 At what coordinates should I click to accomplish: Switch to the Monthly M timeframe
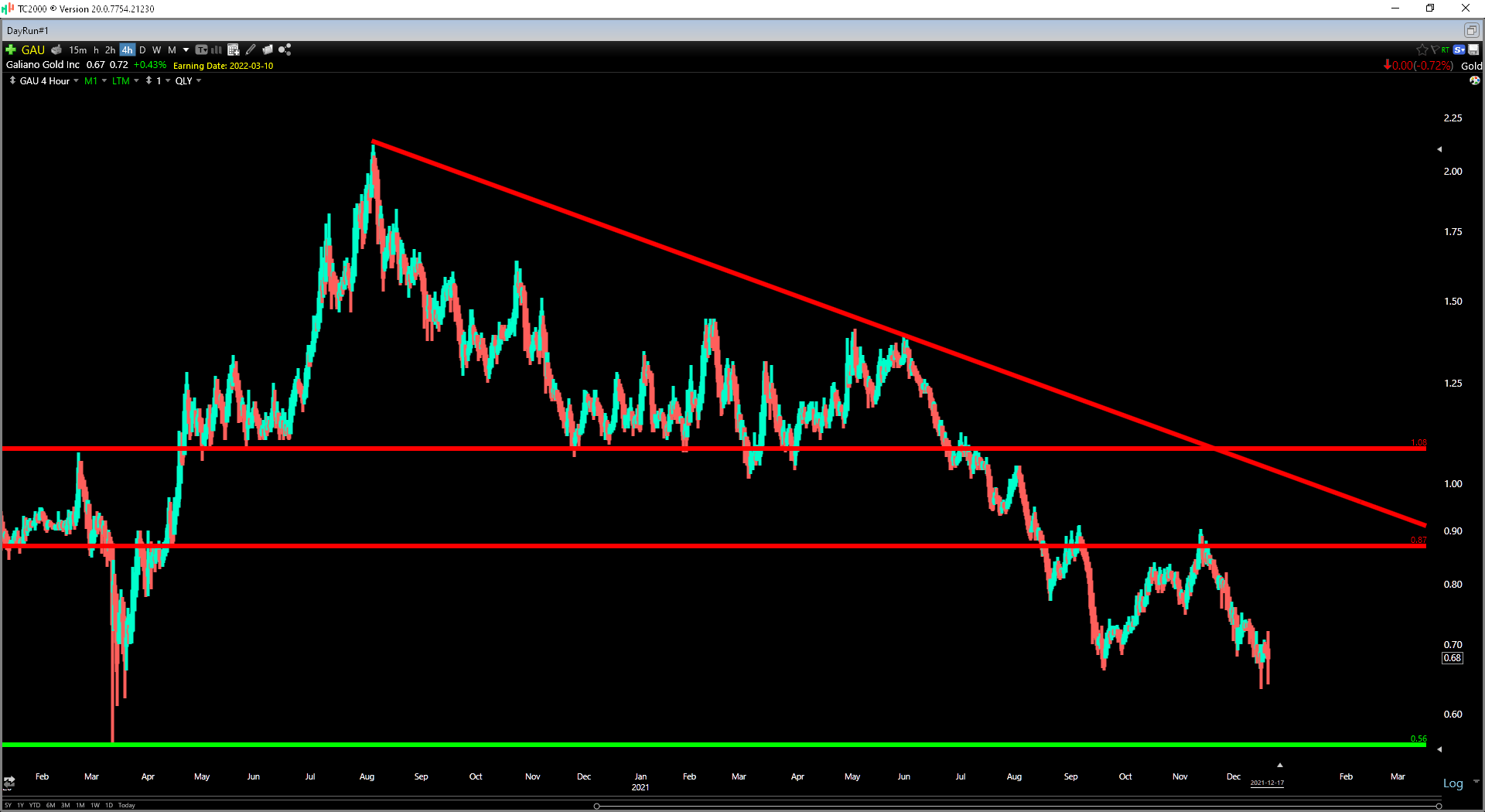(172, 49)
